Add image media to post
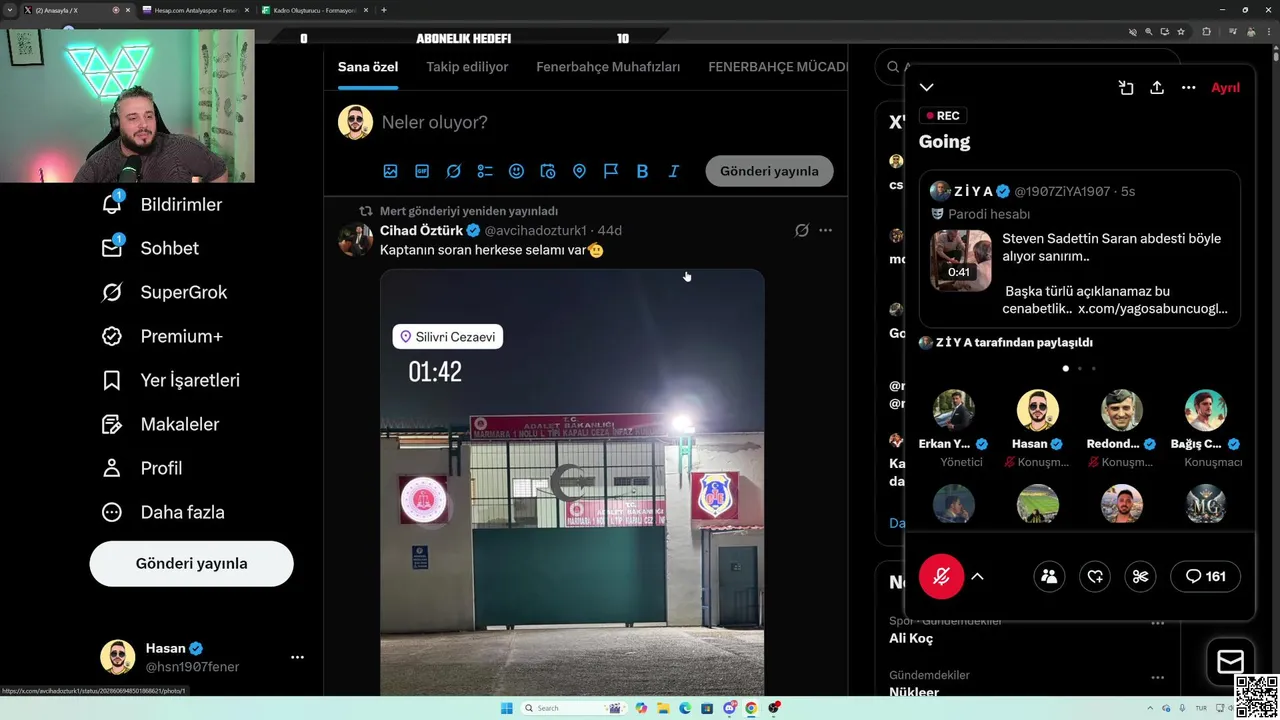1280x720 pixels. click(390, 171)
